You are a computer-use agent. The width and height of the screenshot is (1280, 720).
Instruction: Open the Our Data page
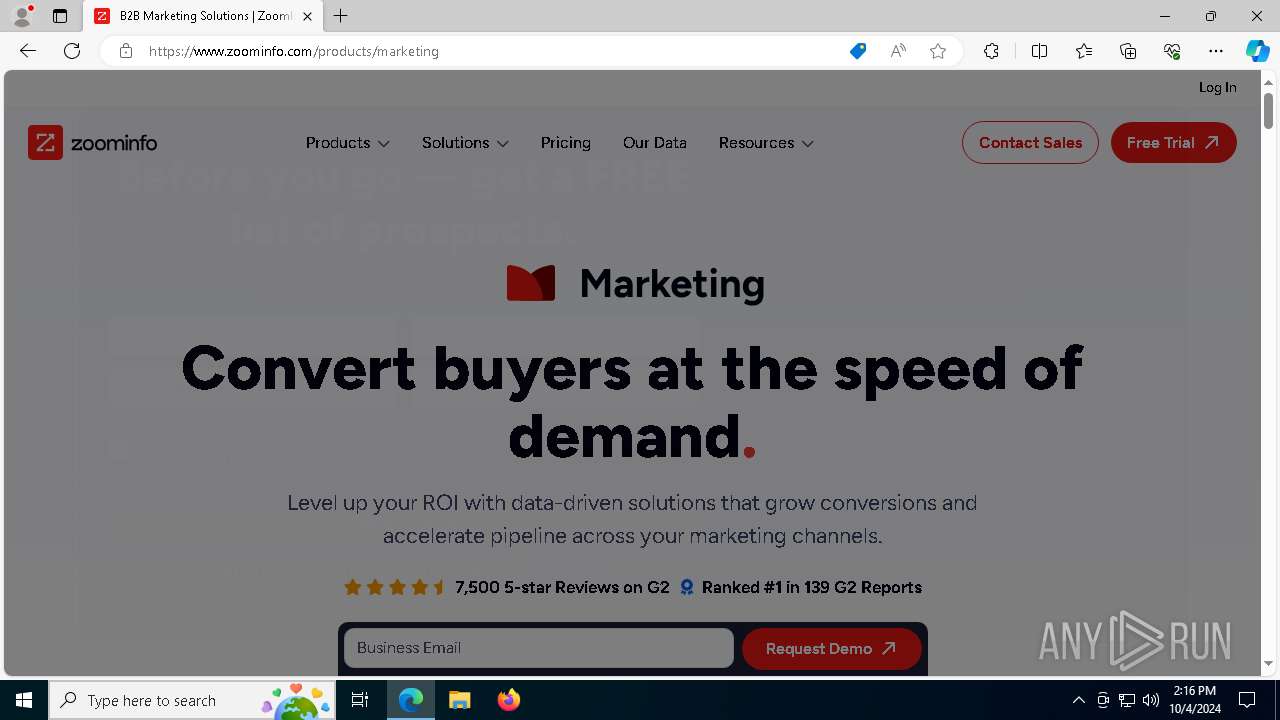tap(655, 143)
